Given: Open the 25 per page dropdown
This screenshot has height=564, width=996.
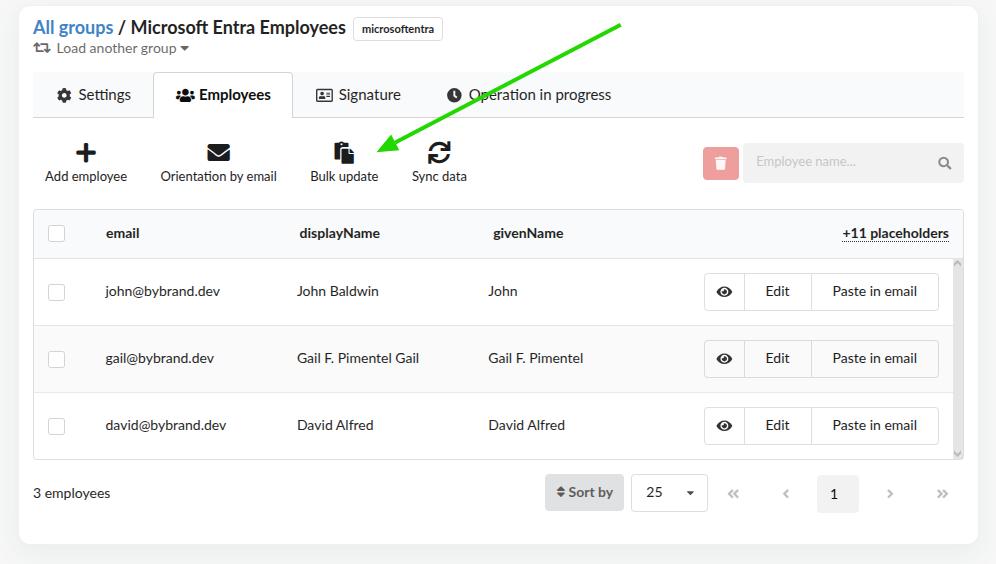Looking at the screenshot, I should 669,493.
